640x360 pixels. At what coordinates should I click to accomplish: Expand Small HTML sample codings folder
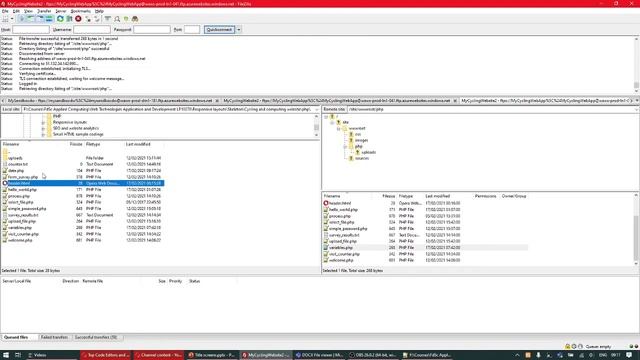click(43, 134)
